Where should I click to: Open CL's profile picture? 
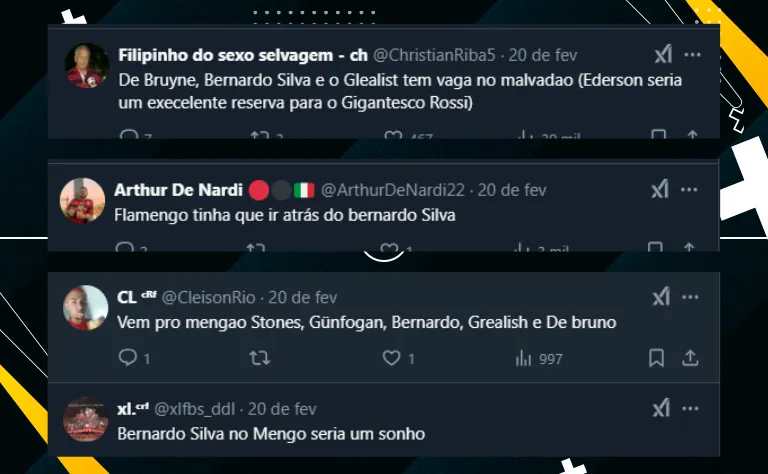(x=85, y=307)
